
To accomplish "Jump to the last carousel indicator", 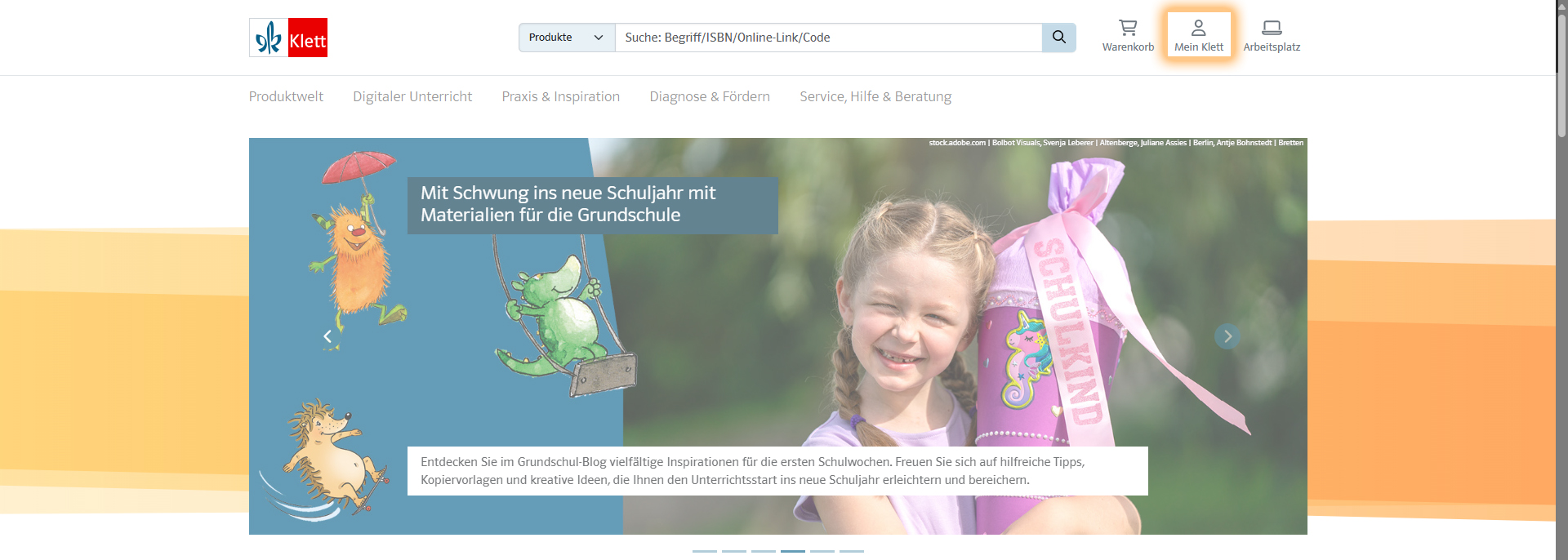I will [x=852, y=552].
